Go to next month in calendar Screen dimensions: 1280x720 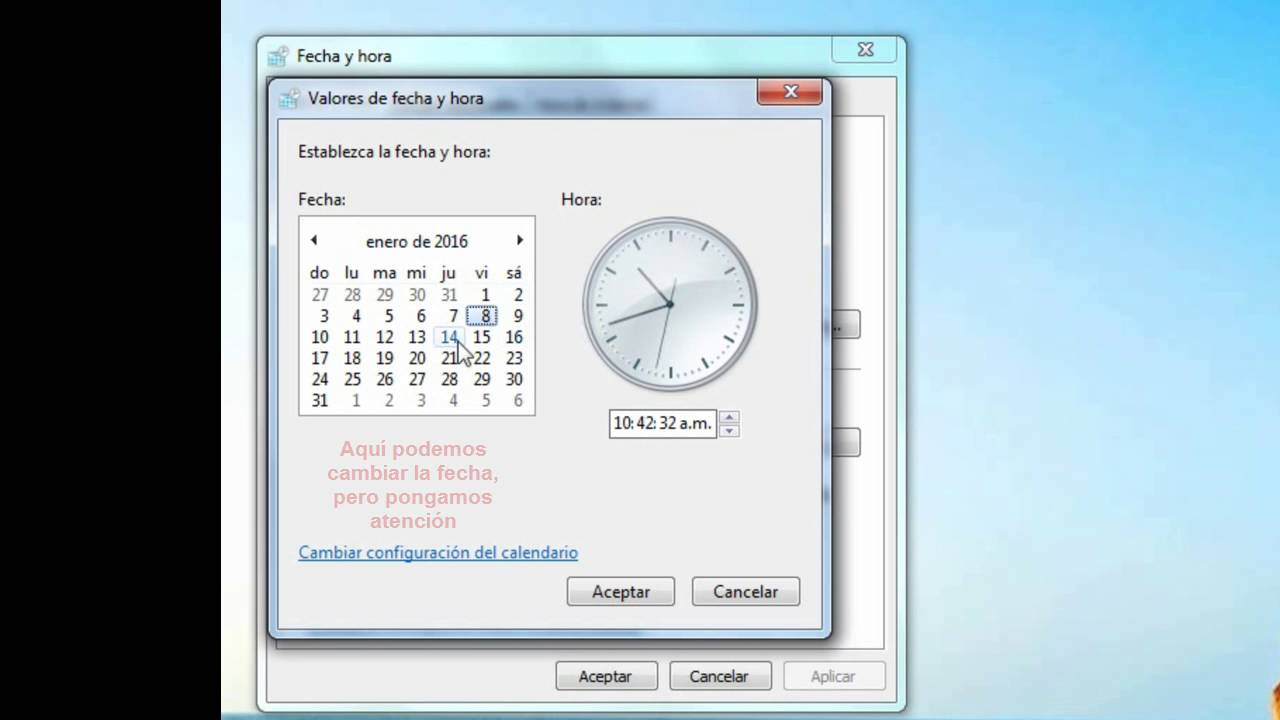pyautogui.click(x=520, y=240)
